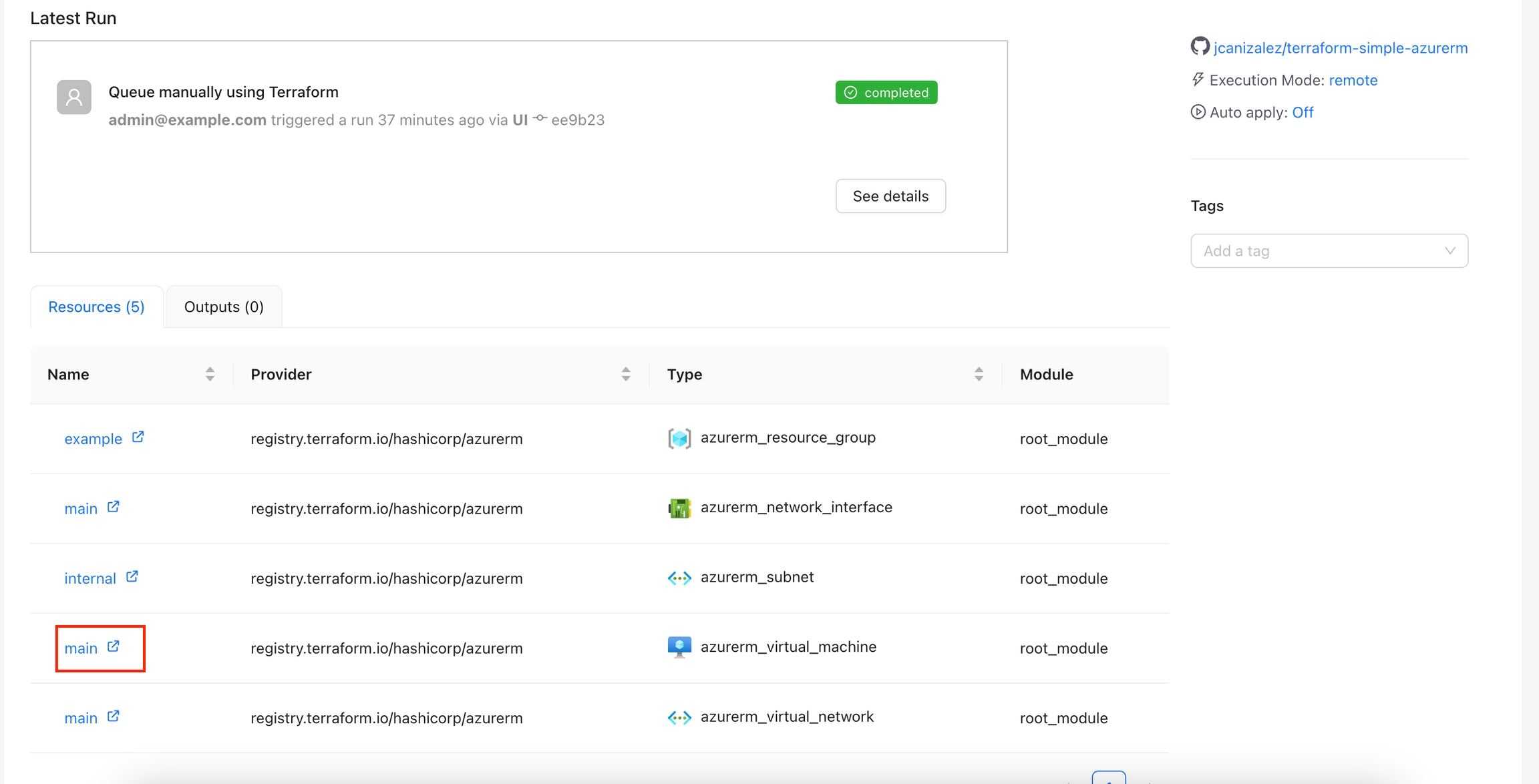The height and width of the screenshot is (784, 1539).
Task: Click the azurerm_subnet type icon
Action: [x=679, y=578]
